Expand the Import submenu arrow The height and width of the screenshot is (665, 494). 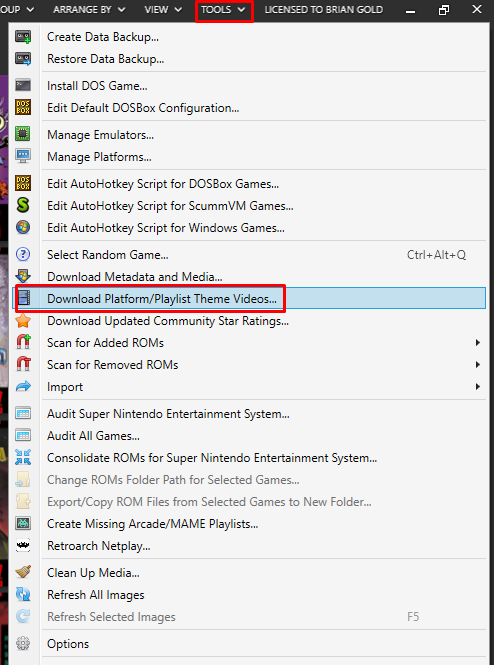tap(478, 387)
